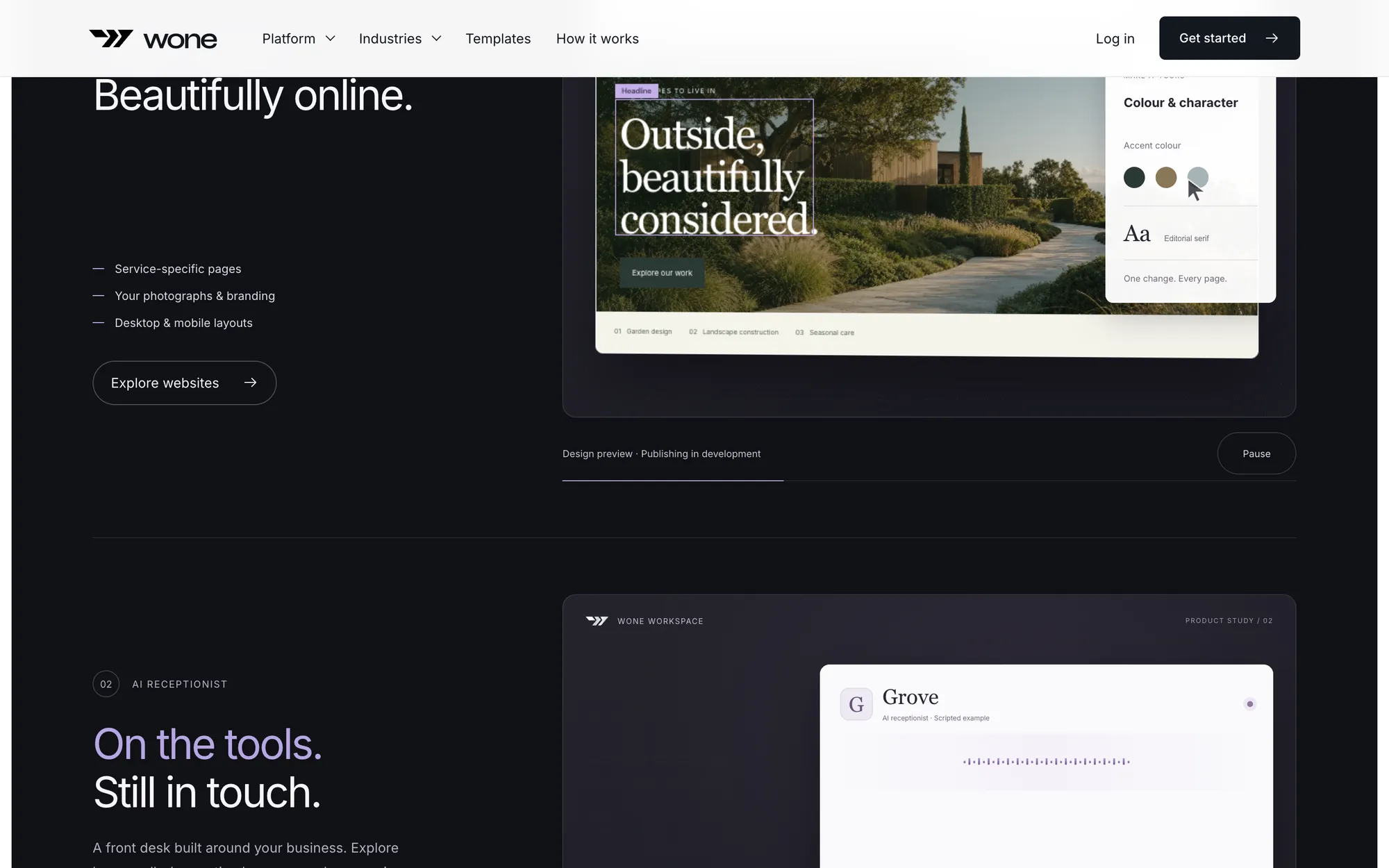Pause the design preview animation
Viewport: 1389px width, 868px height.
tap(1256, 453)
